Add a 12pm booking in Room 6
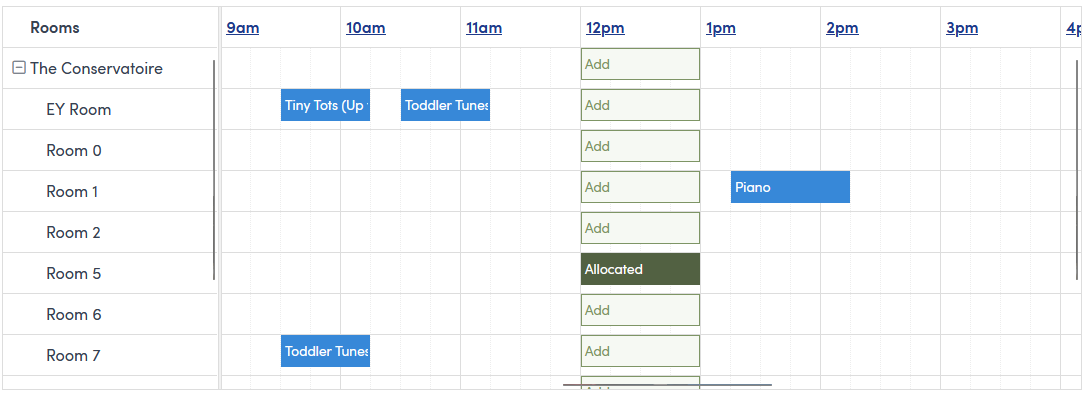The width and height of the screenshot is (1088, 397). pyautogui.click(x=640, y=310)
